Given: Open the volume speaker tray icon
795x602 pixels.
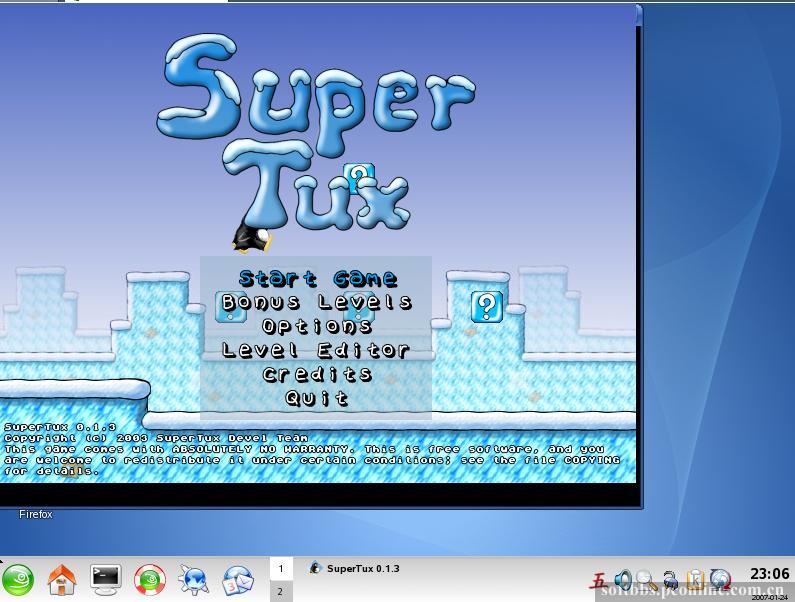Looking at the screenshot, I should pos(623,580).
